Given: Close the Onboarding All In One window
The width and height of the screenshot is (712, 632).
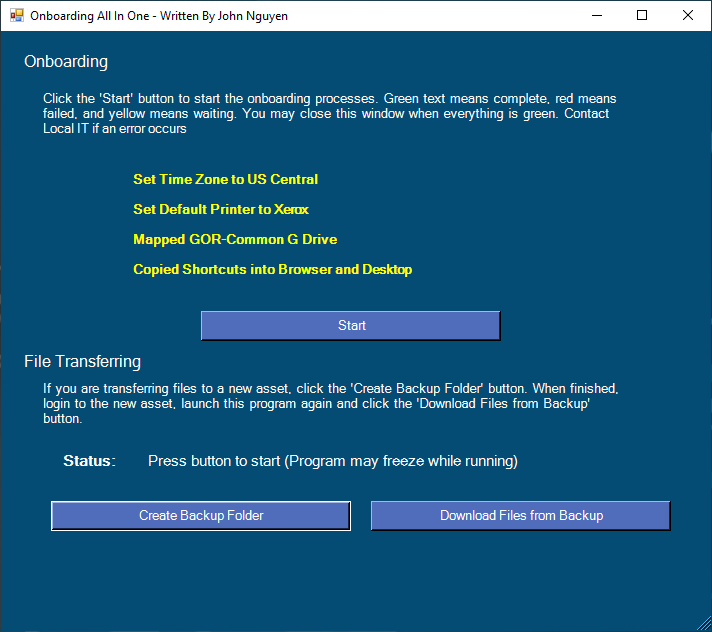Looking at the screenshot, I should coord(688,15).
